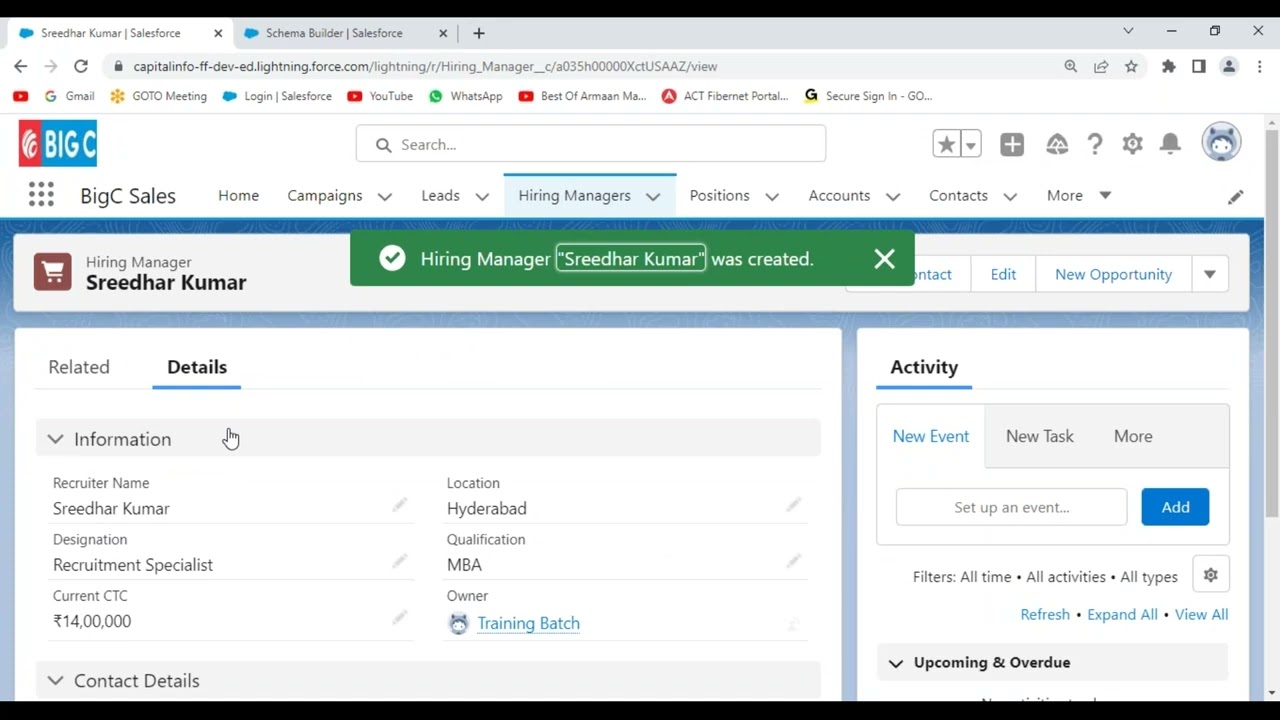Open Chrome three-dot menu

point(1259,66)
